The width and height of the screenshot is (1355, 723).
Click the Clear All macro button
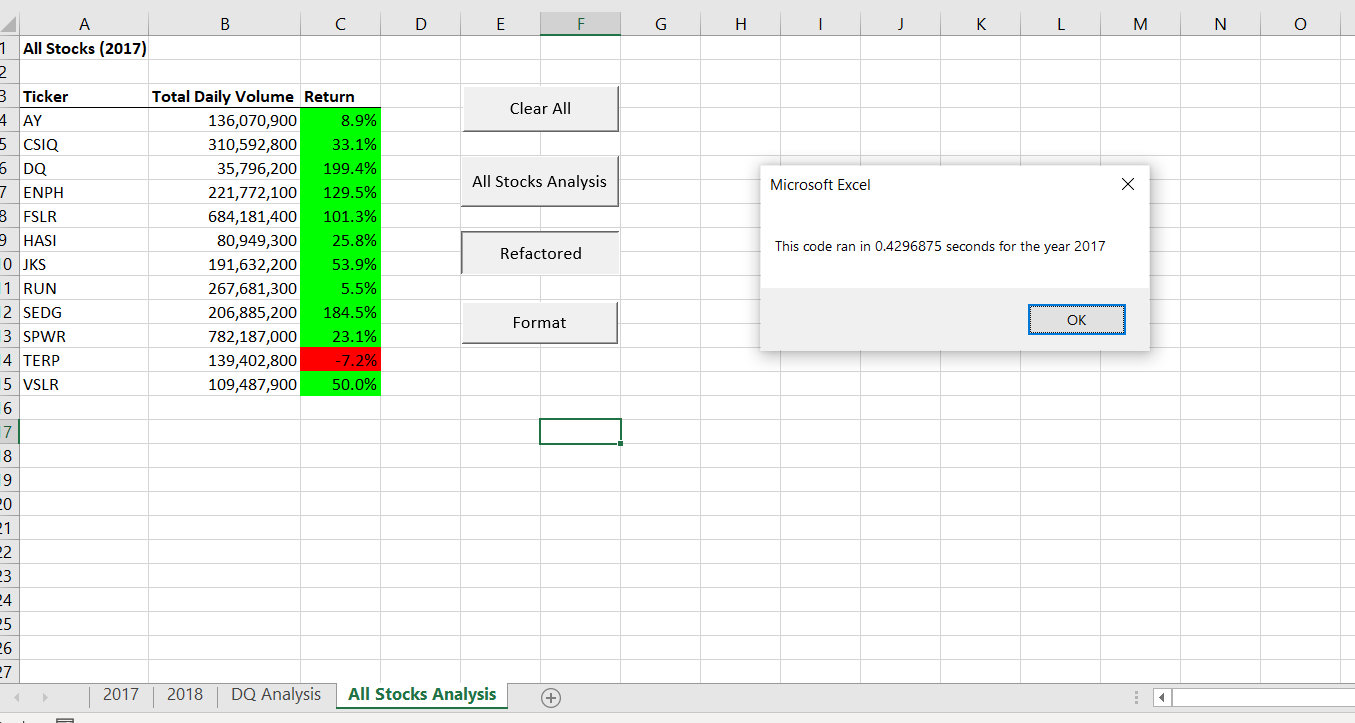[540, 108]
